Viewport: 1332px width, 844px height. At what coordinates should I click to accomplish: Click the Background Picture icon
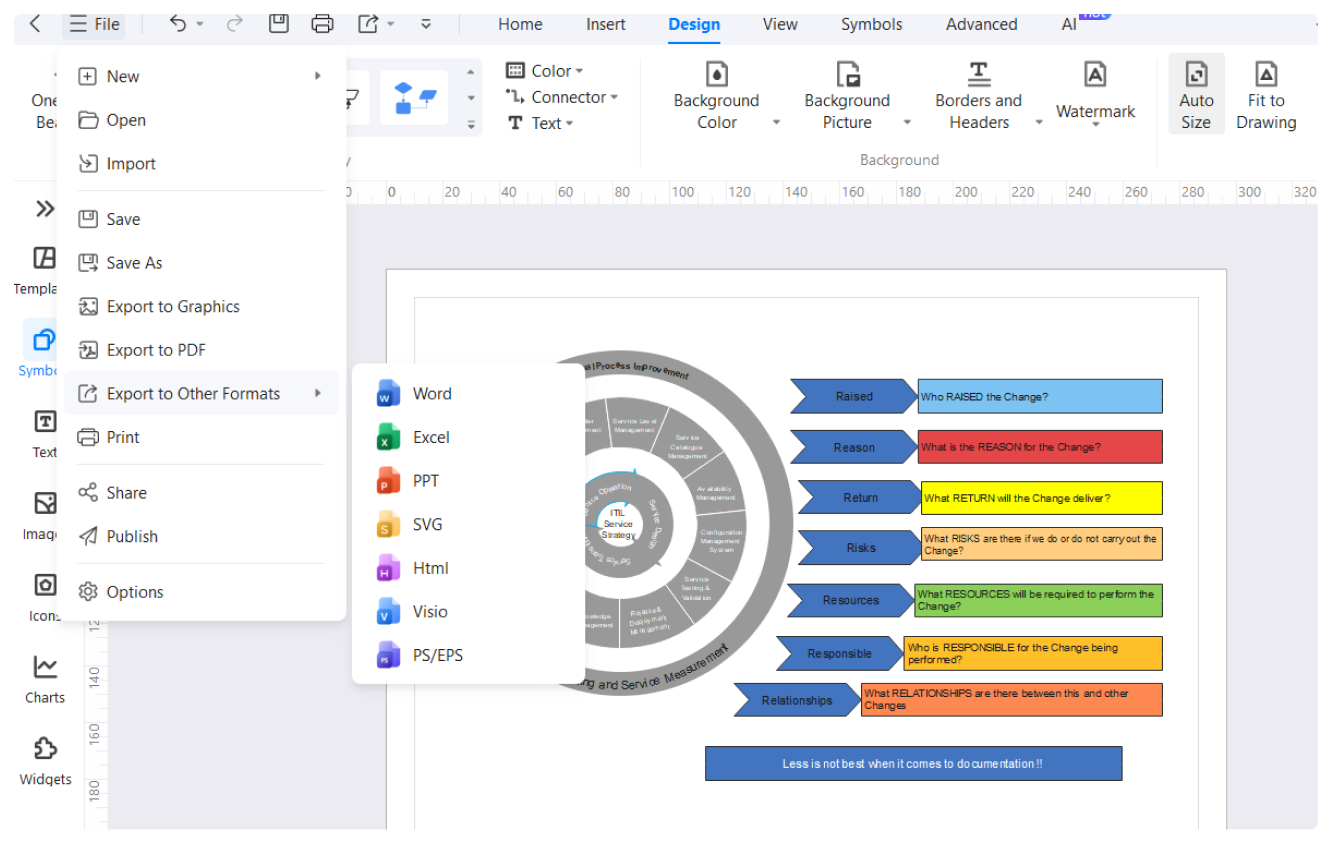848,74
